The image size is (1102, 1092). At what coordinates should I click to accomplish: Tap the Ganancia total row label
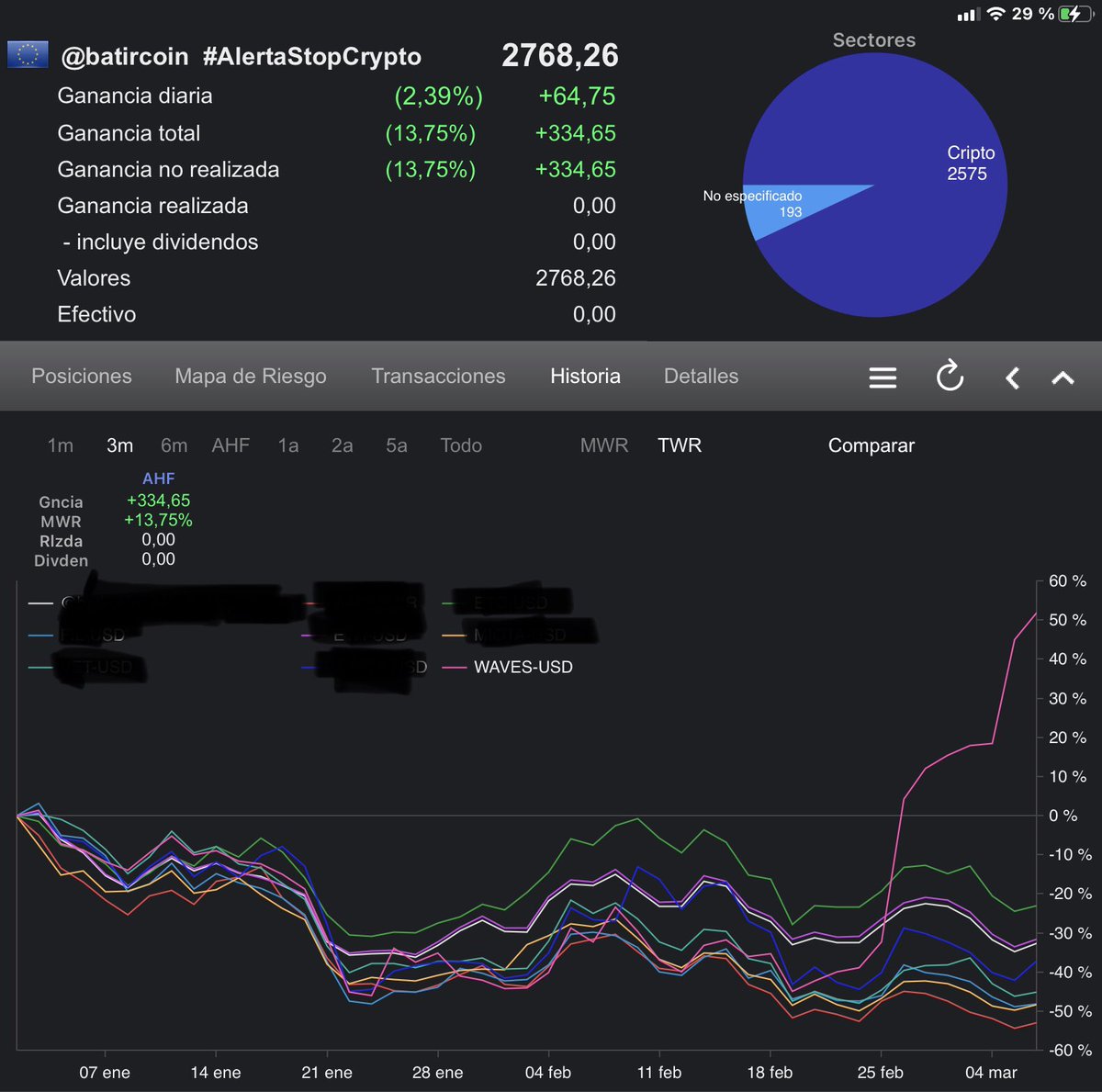pos(129,133)
